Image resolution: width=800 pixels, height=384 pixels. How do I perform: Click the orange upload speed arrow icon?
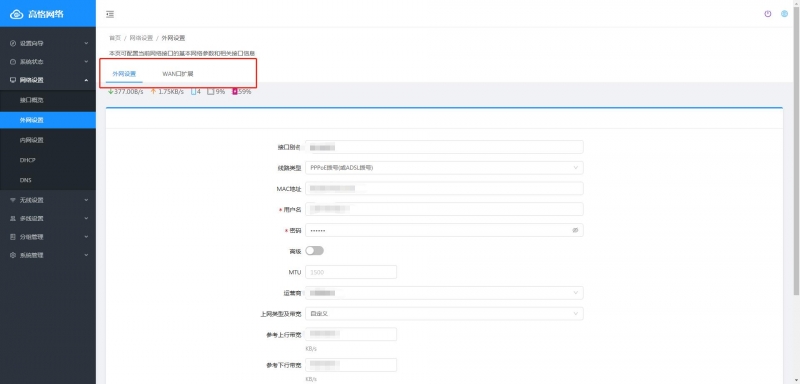tap(153, 92)
